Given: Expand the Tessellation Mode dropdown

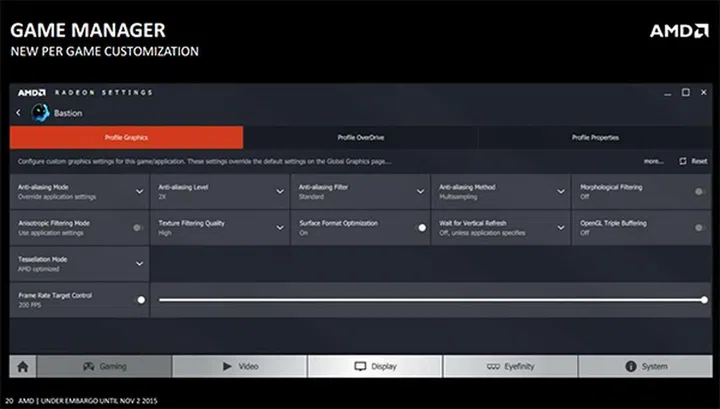Looking at the screenshot, I should coord(140,264).
